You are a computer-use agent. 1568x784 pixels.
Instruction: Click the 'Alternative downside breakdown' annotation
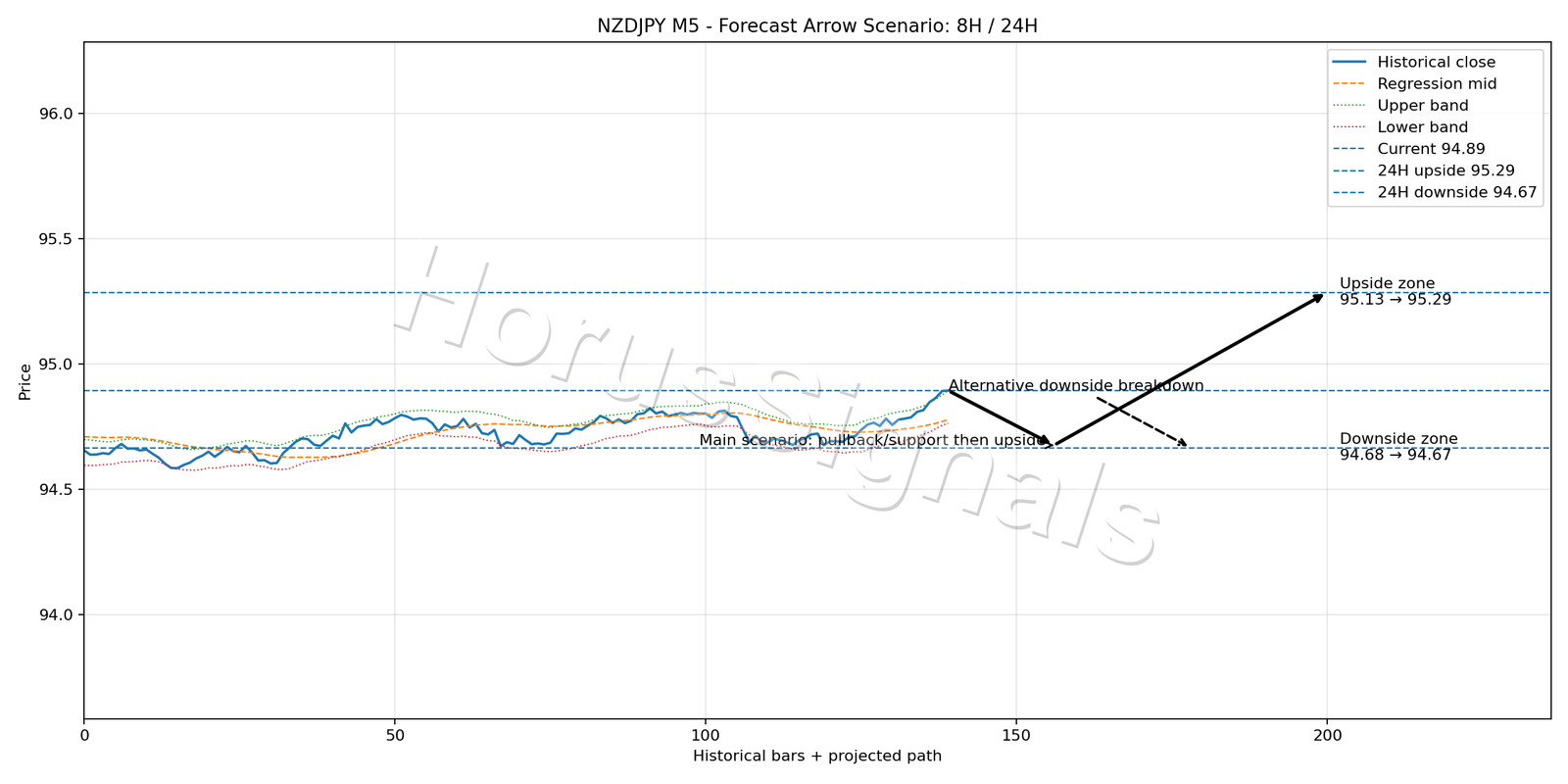1076,386
